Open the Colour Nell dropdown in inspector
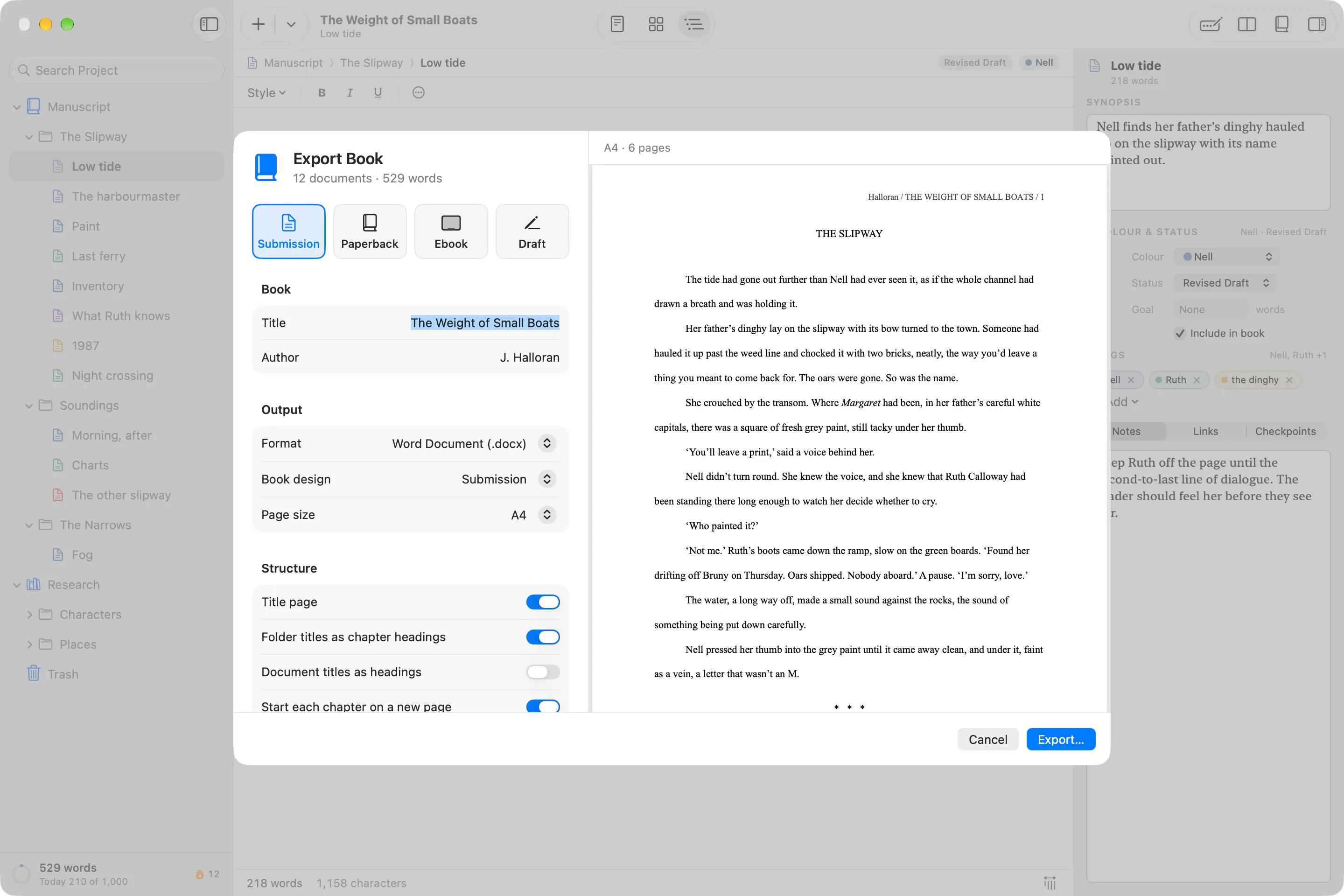 1226,257
